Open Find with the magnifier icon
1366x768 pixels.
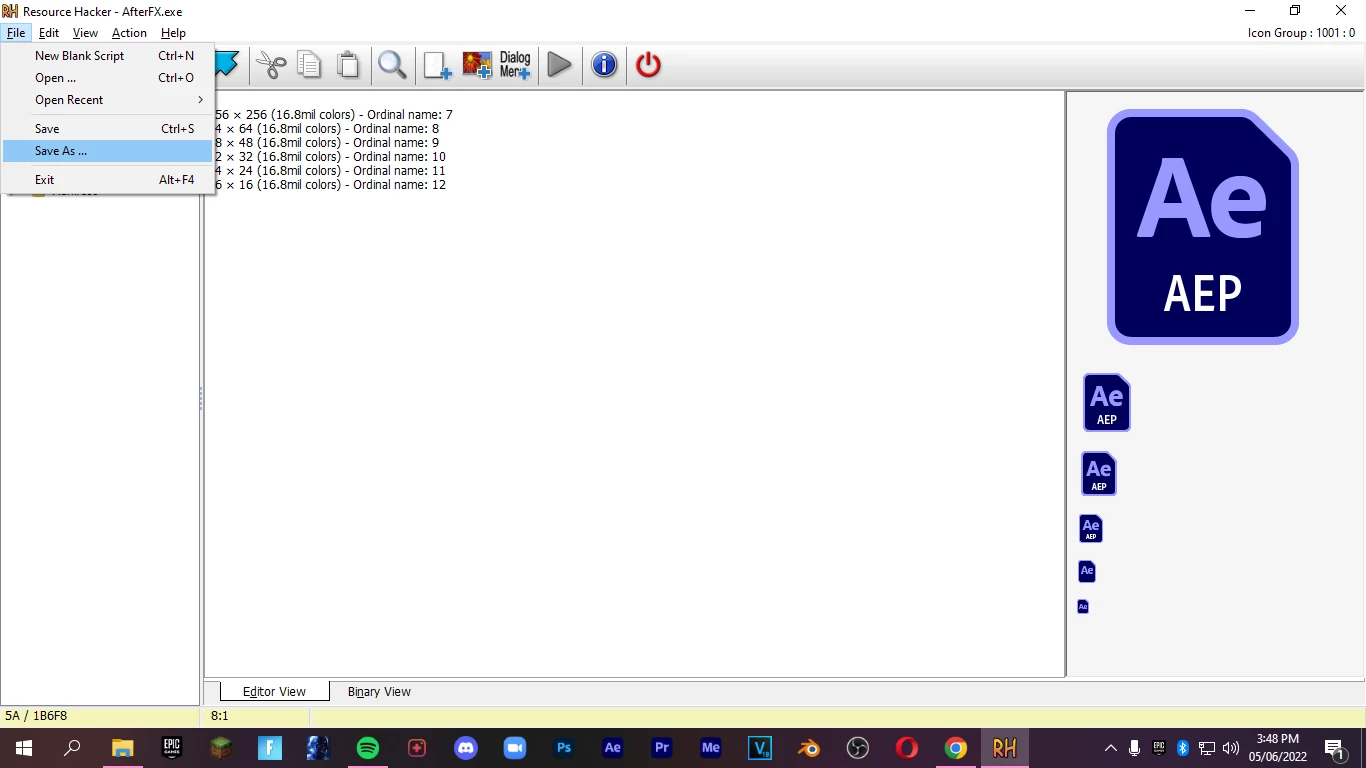pyautogui.click(x=392, y=65)
